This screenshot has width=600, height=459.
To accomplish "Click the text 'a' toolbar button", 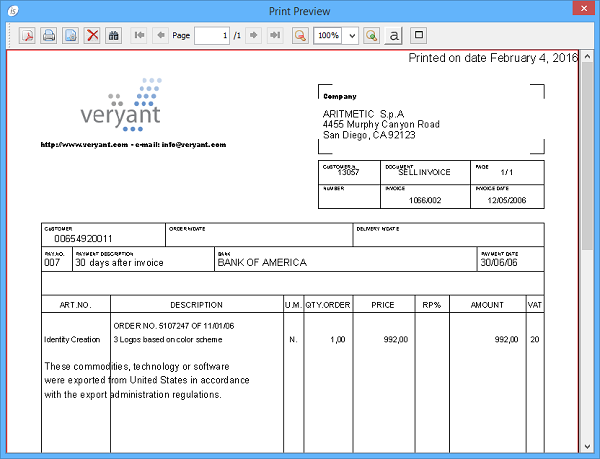I will click(x=394, y=35).
